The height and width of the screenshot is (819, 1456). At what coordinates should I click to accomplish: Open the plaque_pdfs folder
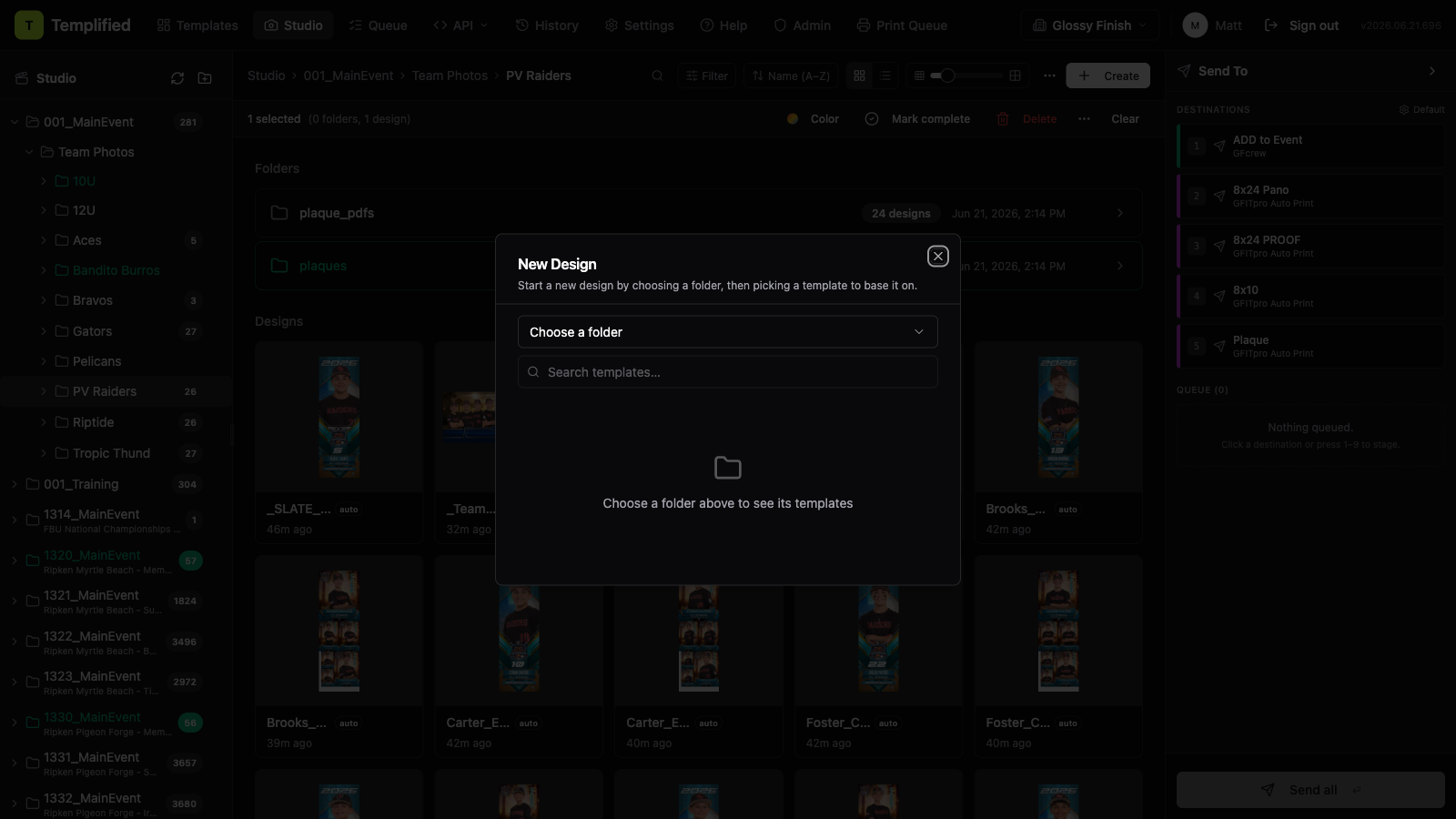click(699, 213)
